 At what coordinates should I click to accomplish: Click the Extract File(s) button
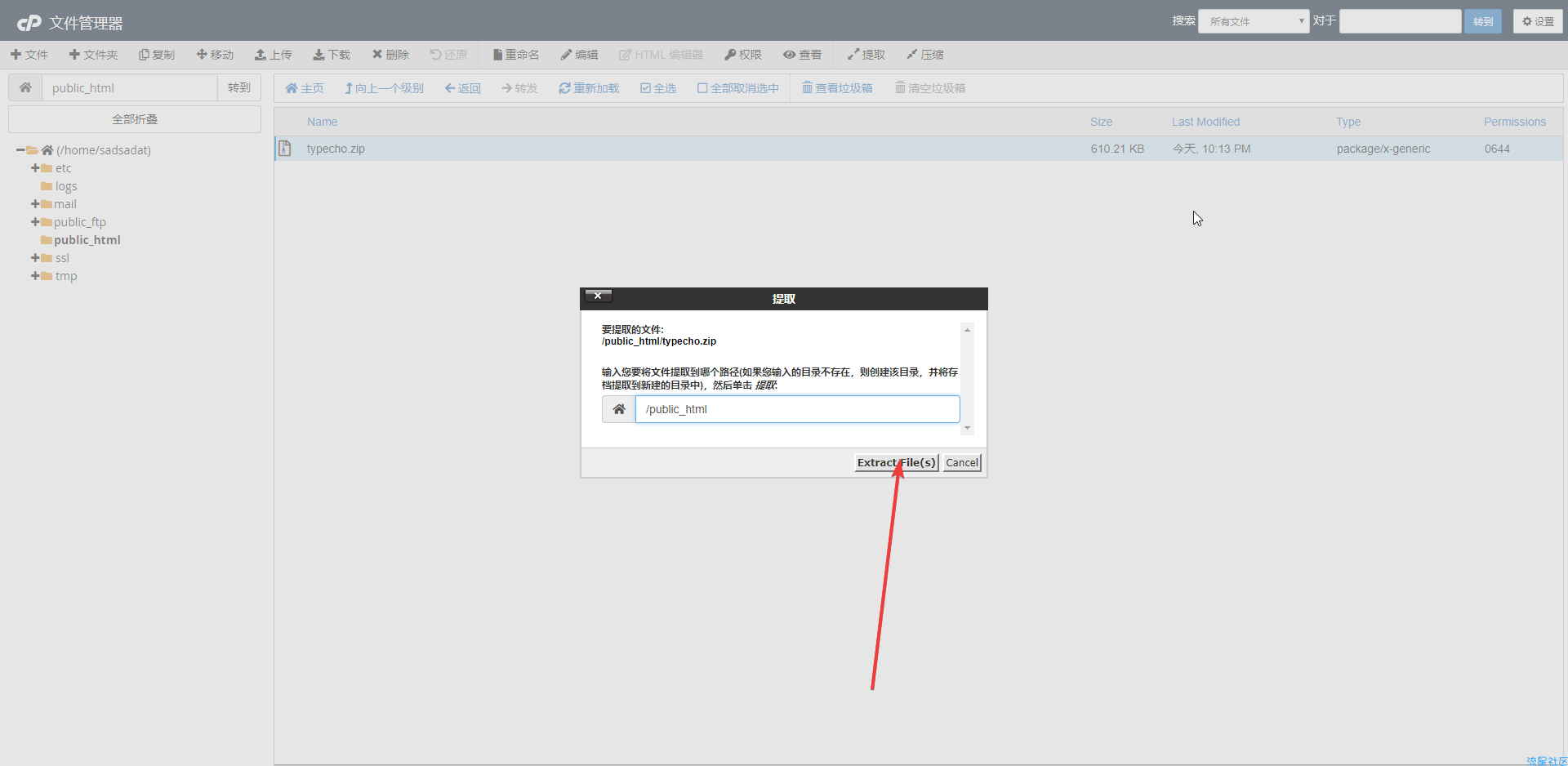(896, 462)
